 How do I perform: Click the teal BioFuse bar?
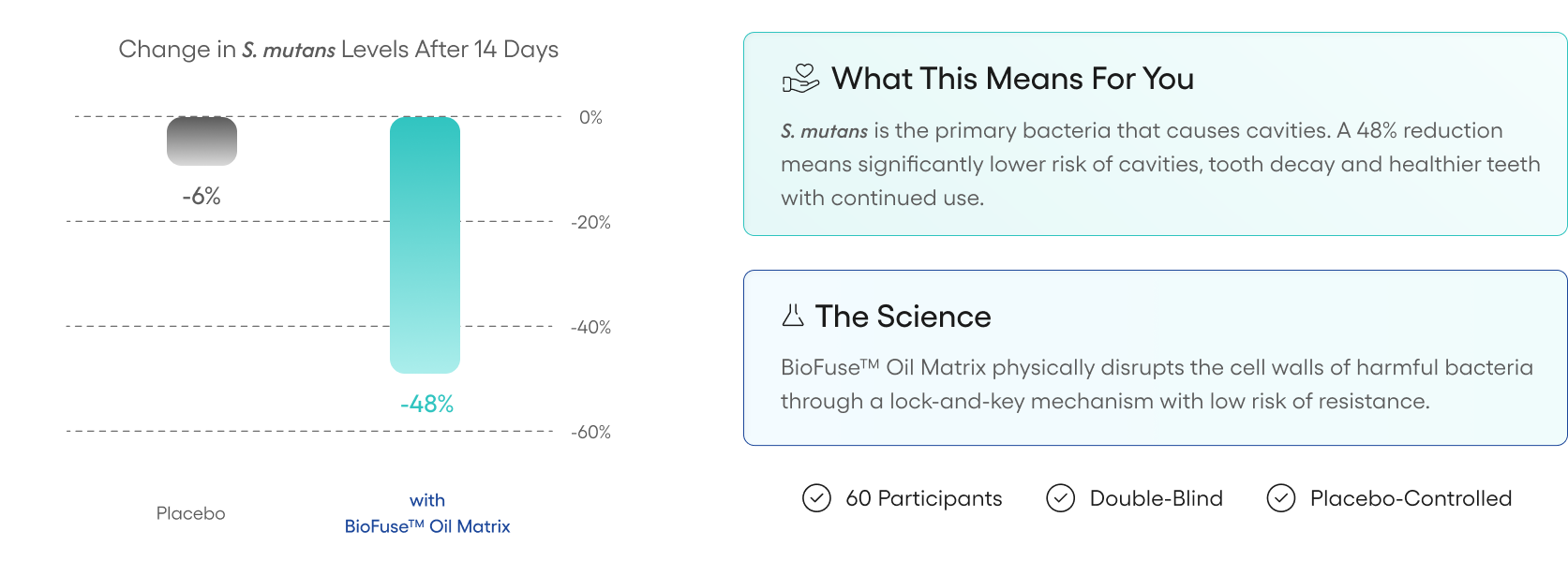425,245
